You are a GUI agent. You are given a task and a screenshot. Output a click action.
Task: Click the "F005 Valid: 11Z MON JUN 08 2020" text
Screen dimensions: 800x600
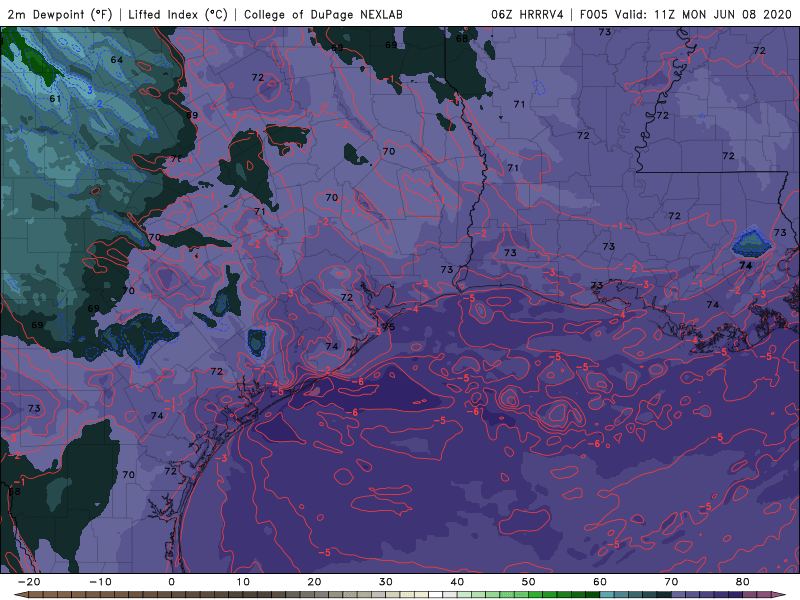pos(686,15)
